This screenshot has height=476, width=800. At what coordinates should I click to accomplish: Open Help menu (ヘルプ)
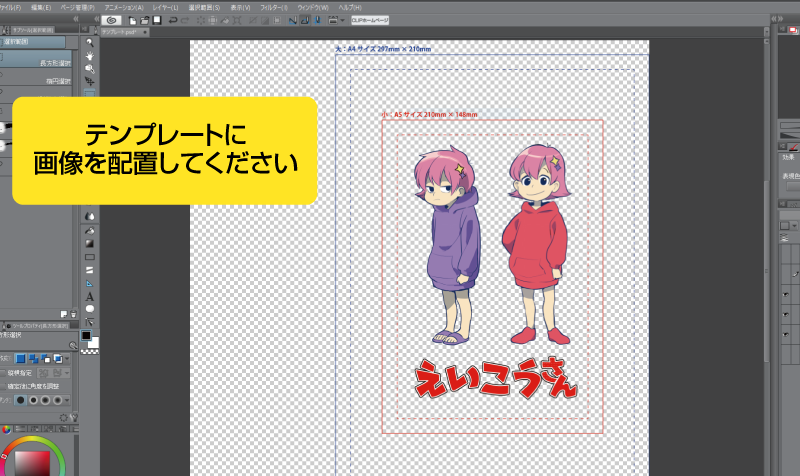click(350, 8)
